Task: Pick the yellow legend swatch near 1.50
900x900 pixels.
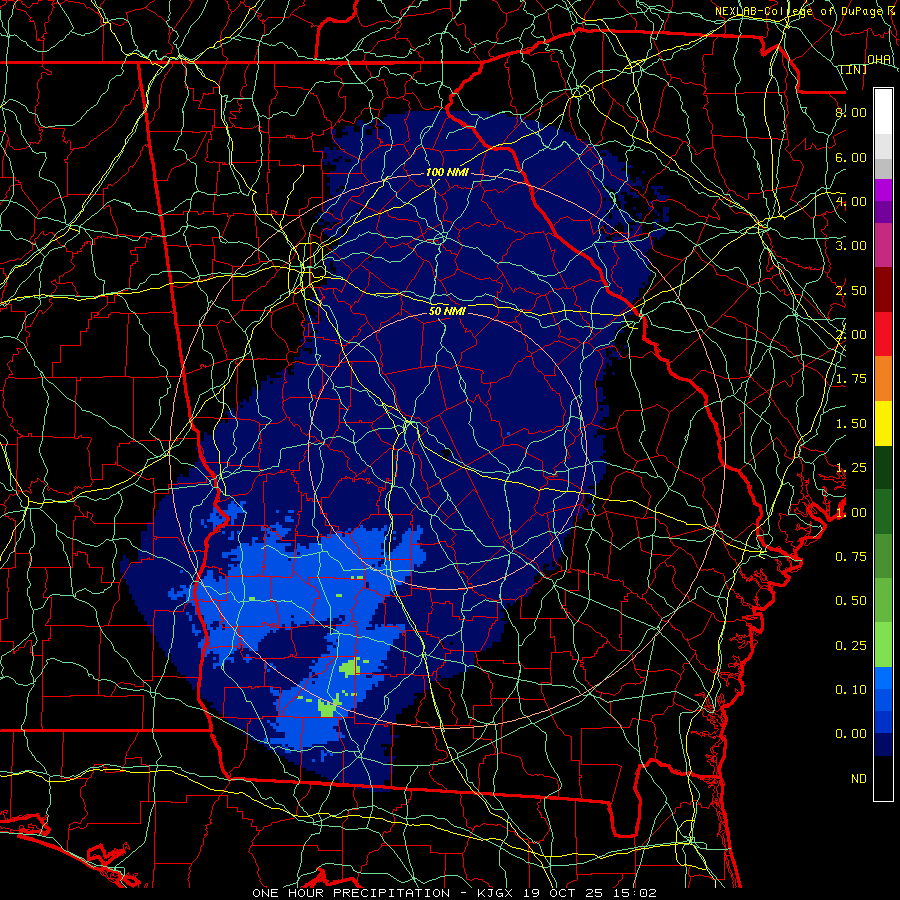Action: (883, 423)
